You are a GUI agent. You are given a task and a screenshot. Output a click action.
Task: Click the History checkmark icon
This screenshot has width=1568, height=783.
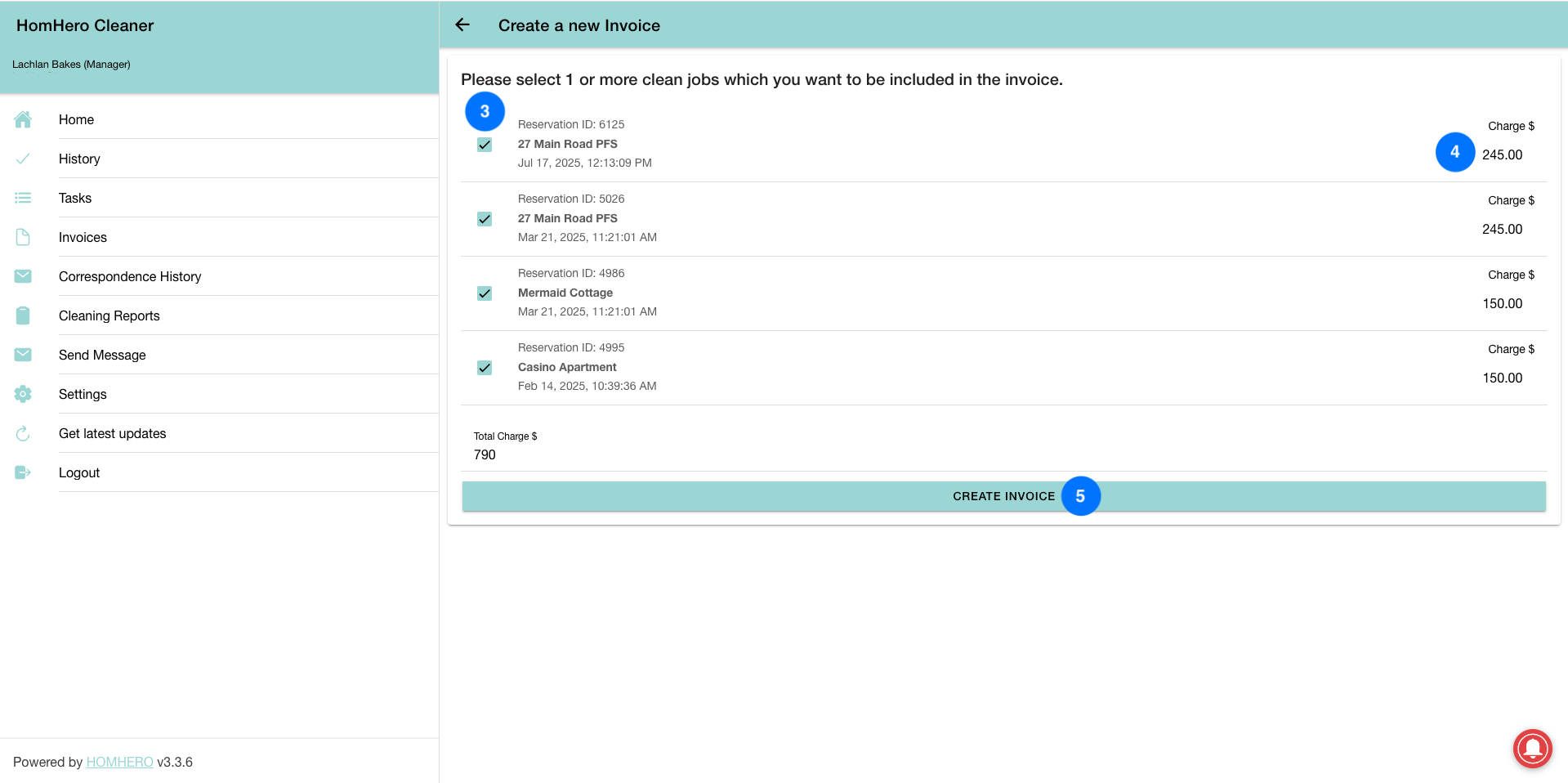[x=23, y=159]
